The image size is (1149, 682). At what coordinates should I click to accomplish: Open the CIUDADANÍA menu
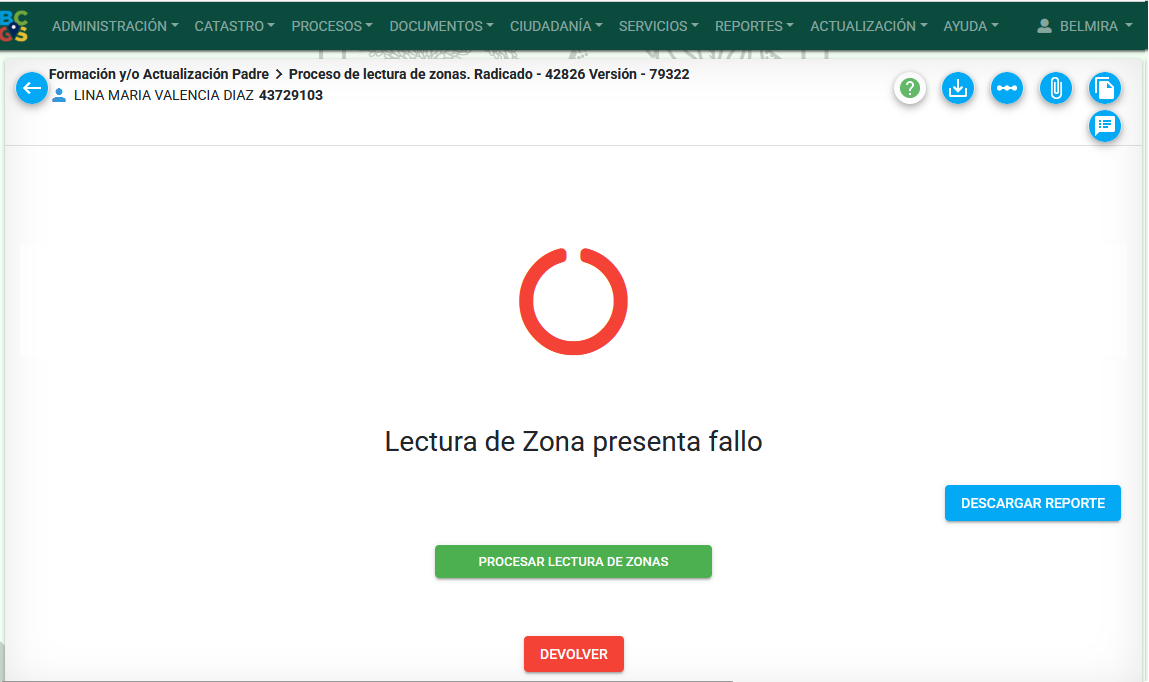[556, 26]
